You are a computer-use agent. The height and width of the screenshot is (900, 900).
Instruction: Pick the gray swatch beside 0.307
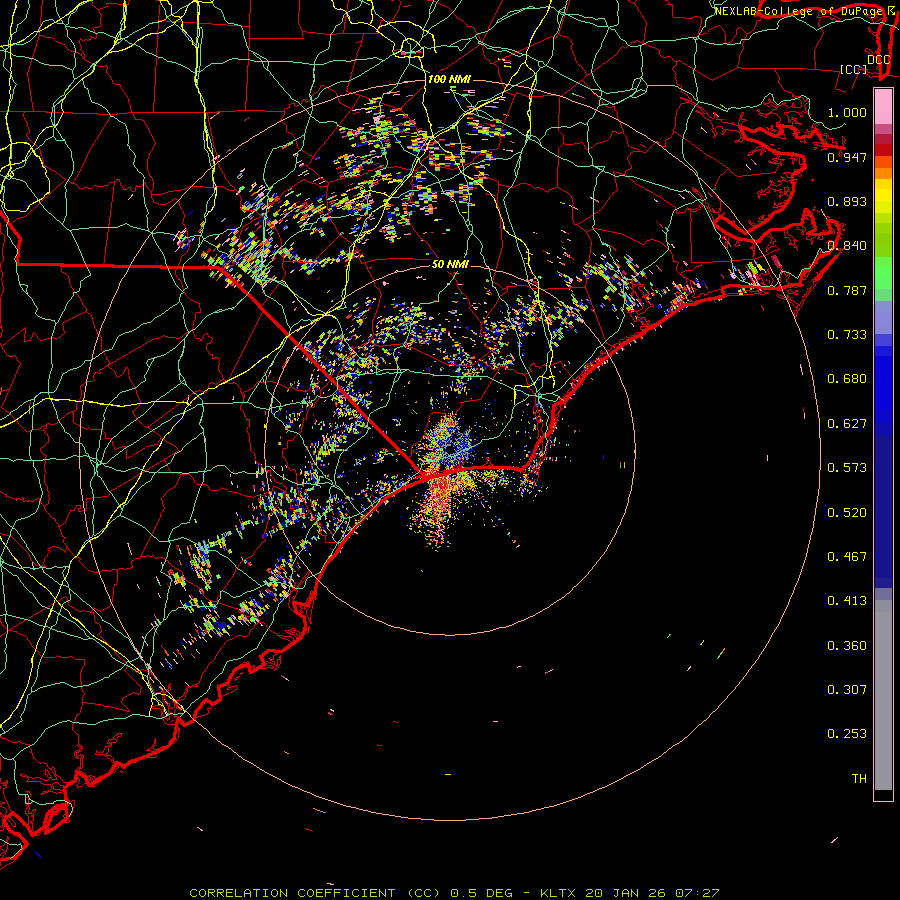point(883,695)
